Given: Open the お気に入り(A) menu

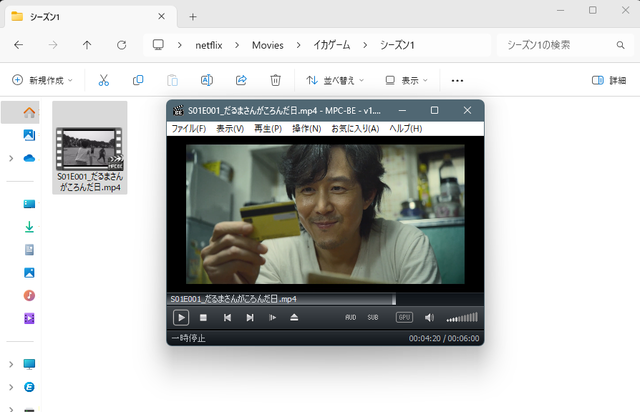Looking at the screenshot, I should pyautogui.click(x=355, y=129).
